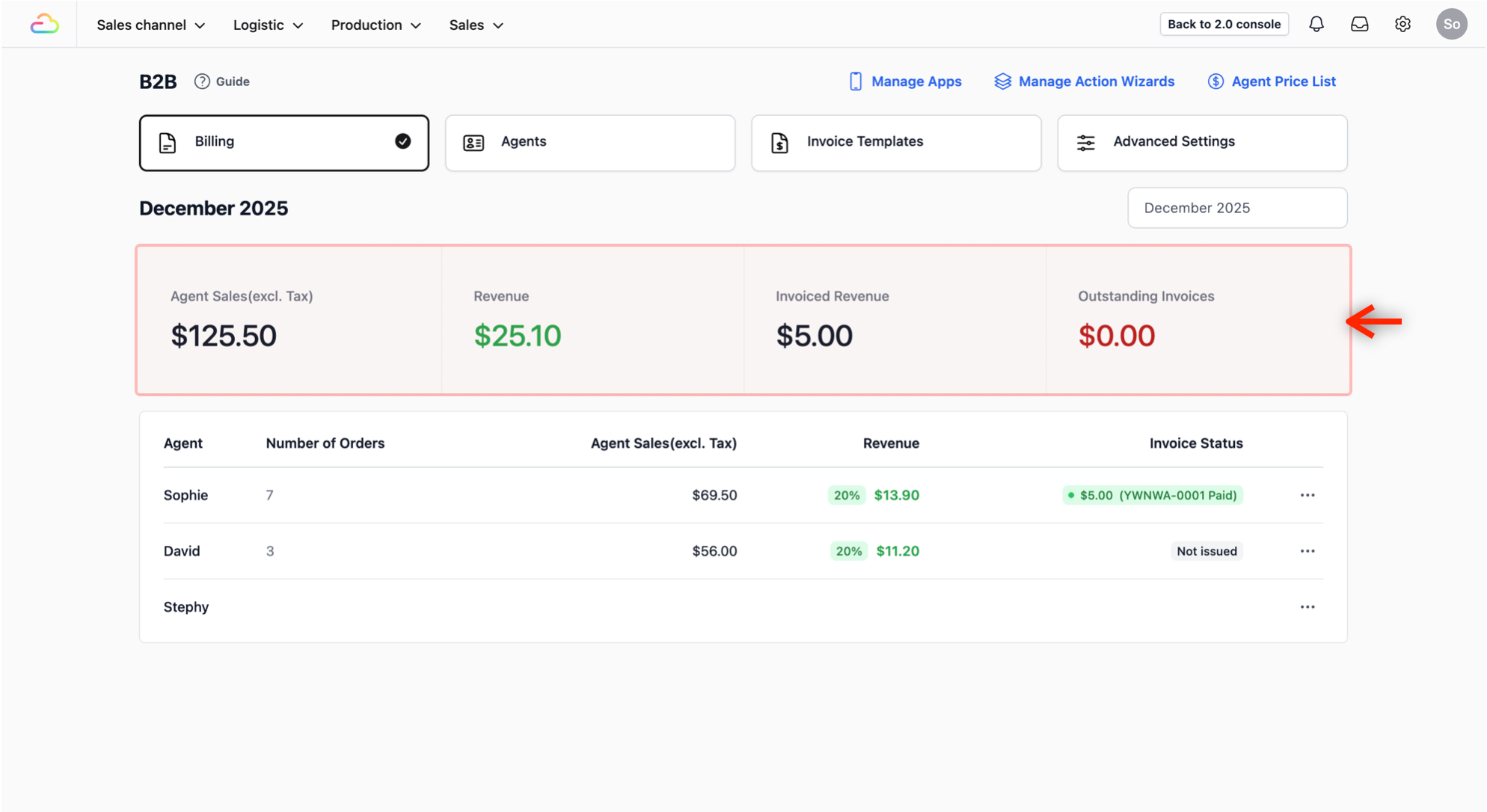Switch to the Invoice Templates tab
The height and width of the screenshot is (812, 1487).
(895, 142)
